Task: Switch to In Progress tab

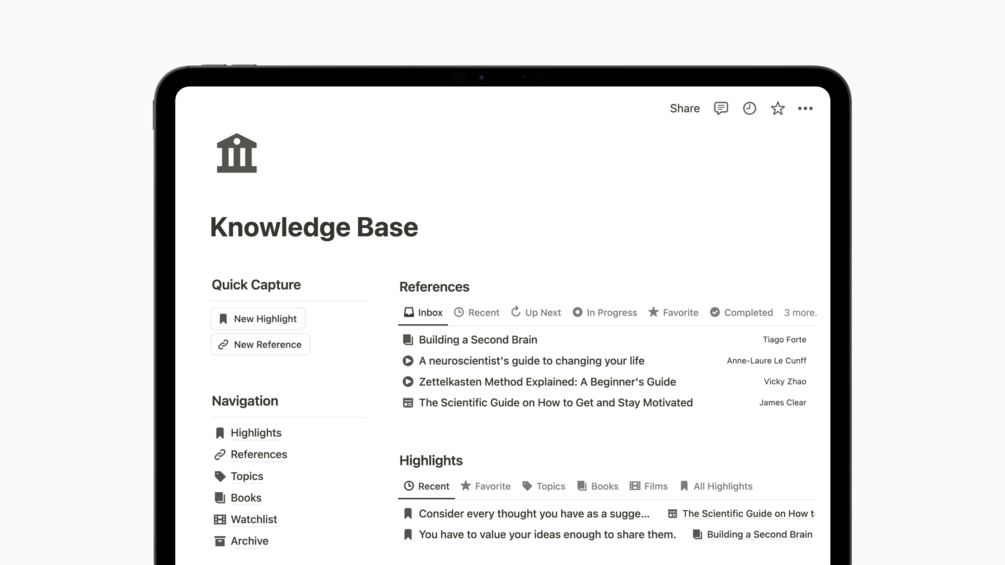Action: pyautogui.click(x=604, y=313)
